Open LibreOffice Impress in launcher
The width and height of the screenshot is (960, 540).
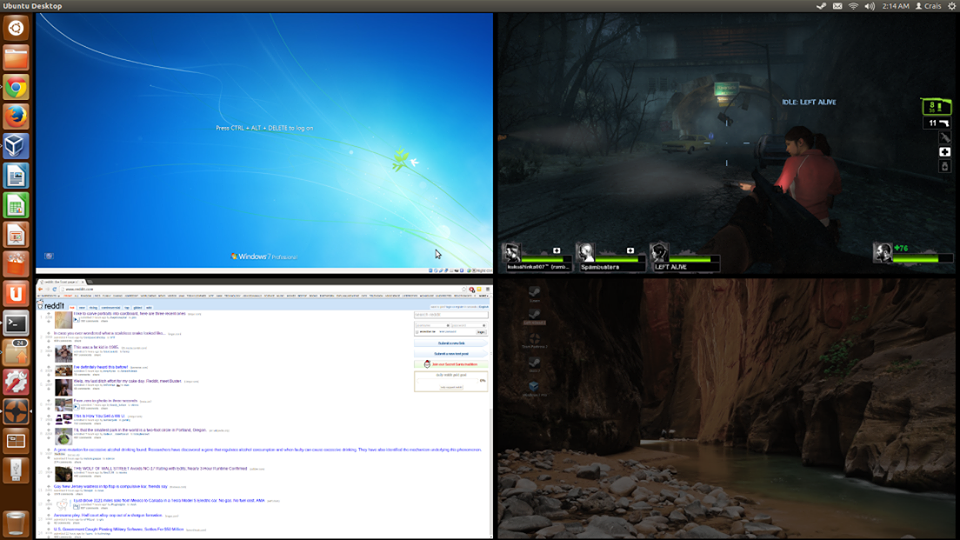[x=16, y=235]
